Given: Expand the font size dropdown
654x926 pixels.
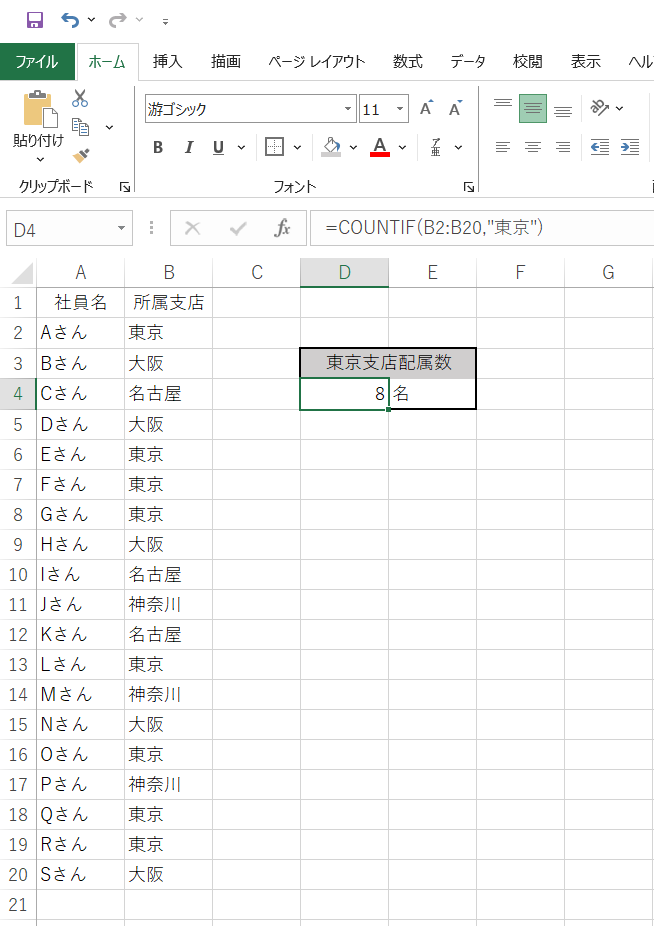Looking at the screenshot, I should (x=400, y=109).
